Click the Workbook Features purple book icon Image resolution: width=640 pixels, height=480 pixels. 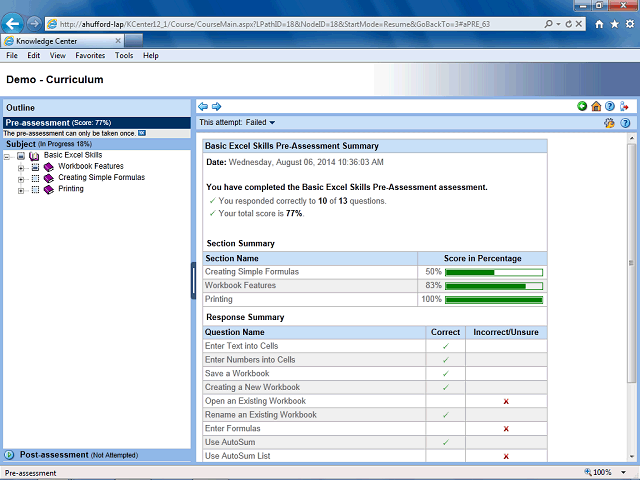49,167
